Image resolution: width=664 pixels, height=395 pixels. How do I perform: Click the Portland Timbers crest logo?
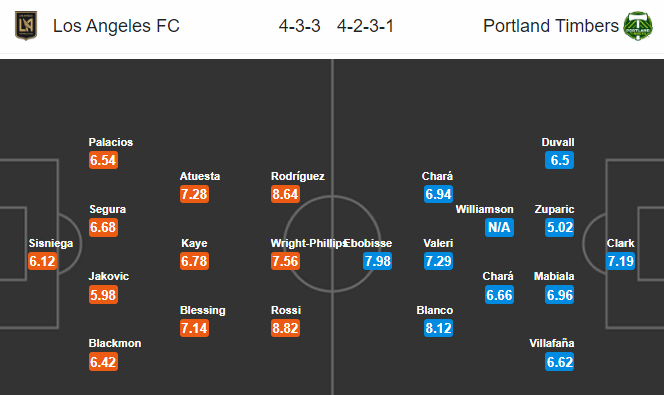tap(638, 26)
